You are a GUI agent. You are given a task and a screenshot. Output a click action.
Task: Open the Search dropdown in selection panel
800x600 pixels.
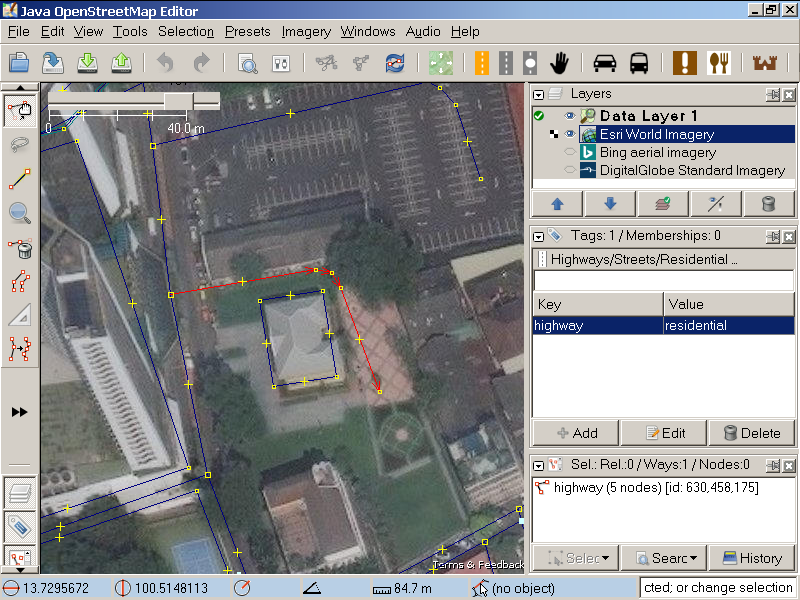click(663, 558)
